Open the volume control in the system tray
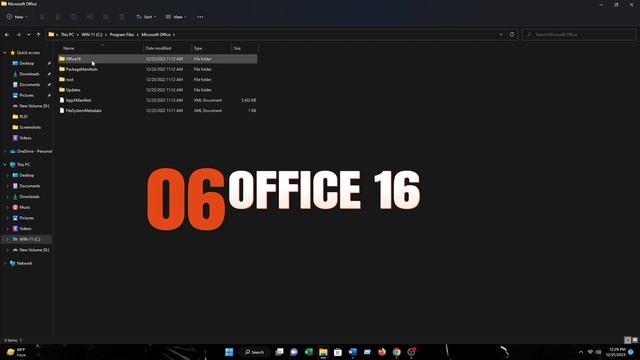The height and width of the screenshot is (360, 640). point(599,352)
